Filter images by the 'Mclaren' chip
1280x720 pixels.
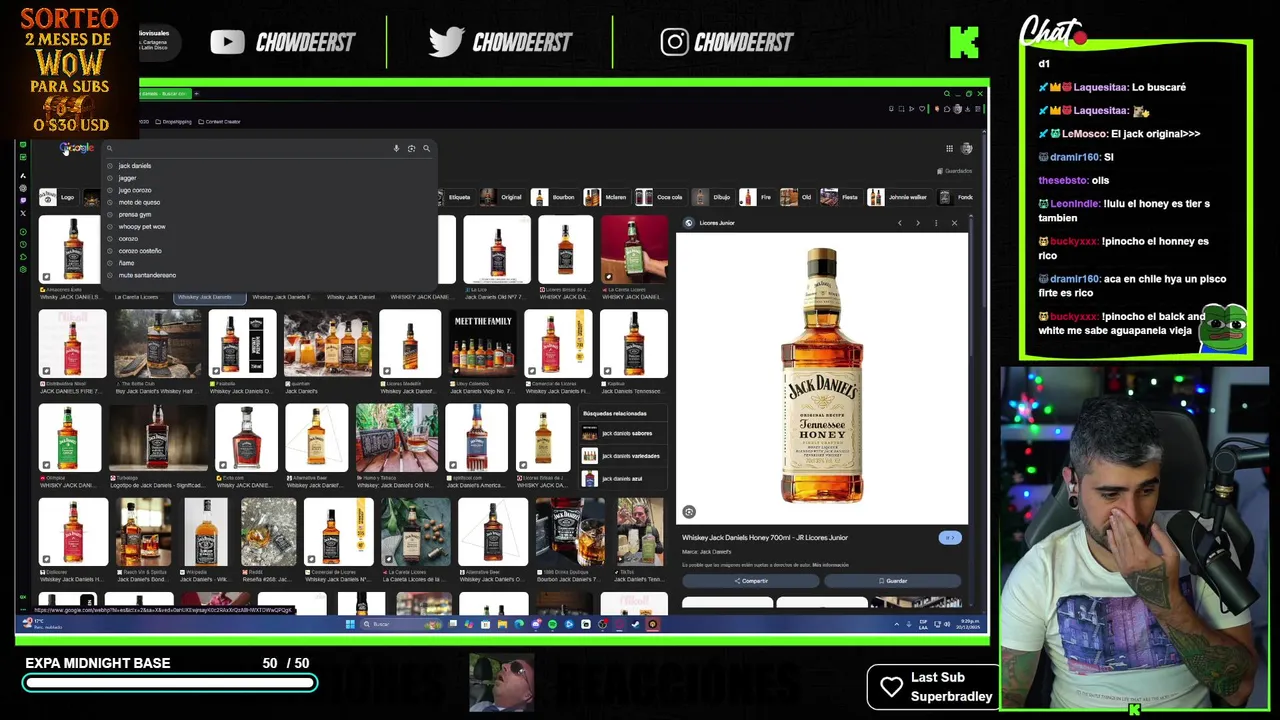point(606,197)
